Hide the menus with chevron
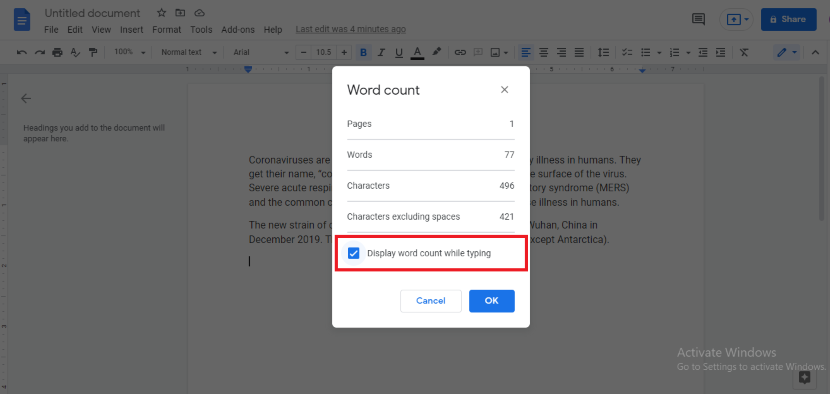Screen dimensions: 830x394 (x=815, y=52)
